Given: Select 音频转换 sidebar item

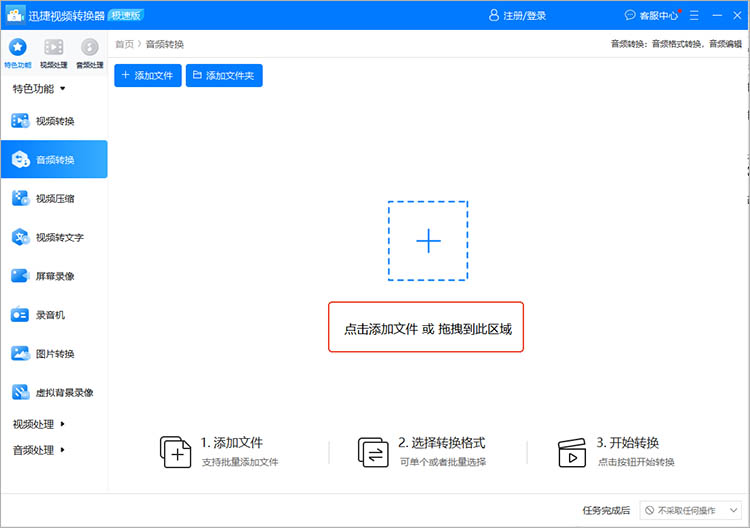Looking at the screenshot, I should 54,159.
